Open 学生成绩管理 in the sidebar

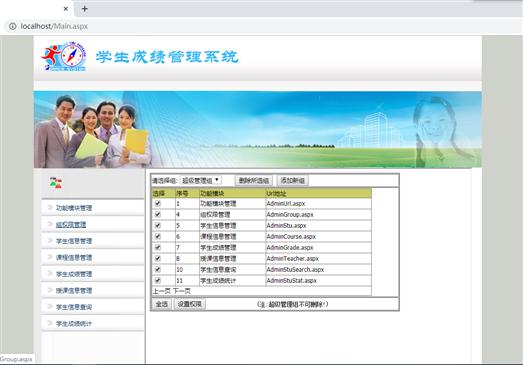[74, 274]
